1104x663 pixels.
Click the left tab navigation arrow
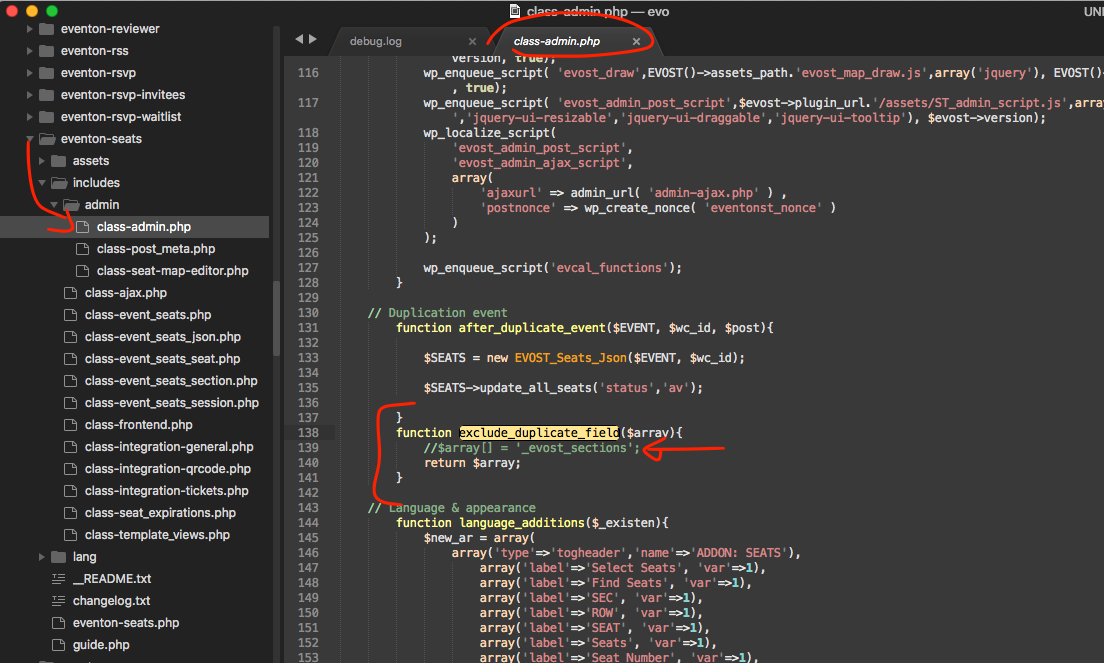299,39
